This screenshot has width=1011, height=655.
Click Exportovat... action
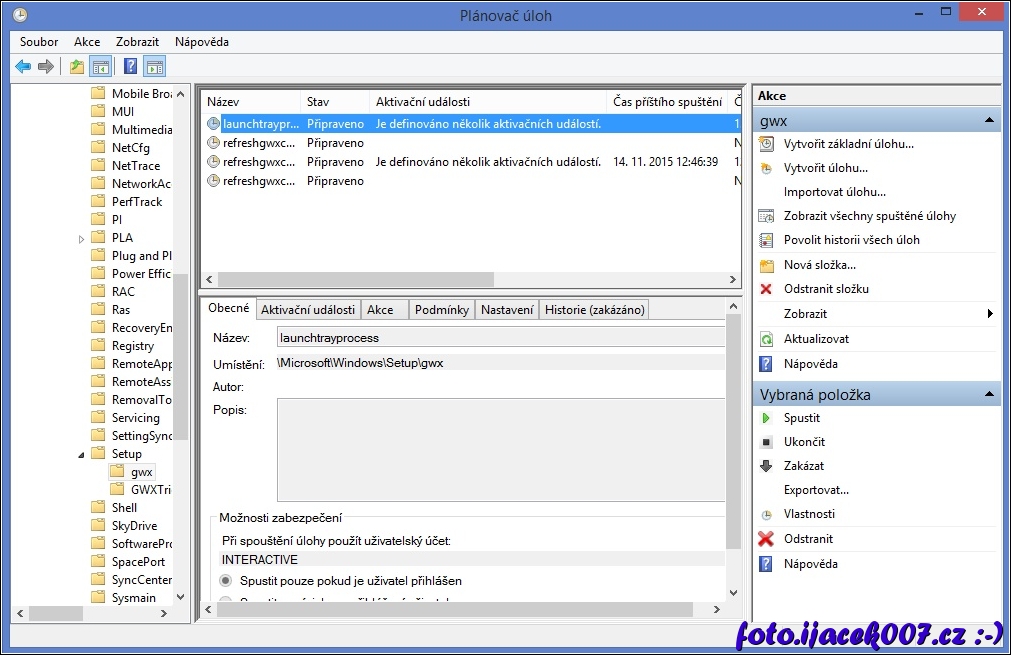(816, 490)
